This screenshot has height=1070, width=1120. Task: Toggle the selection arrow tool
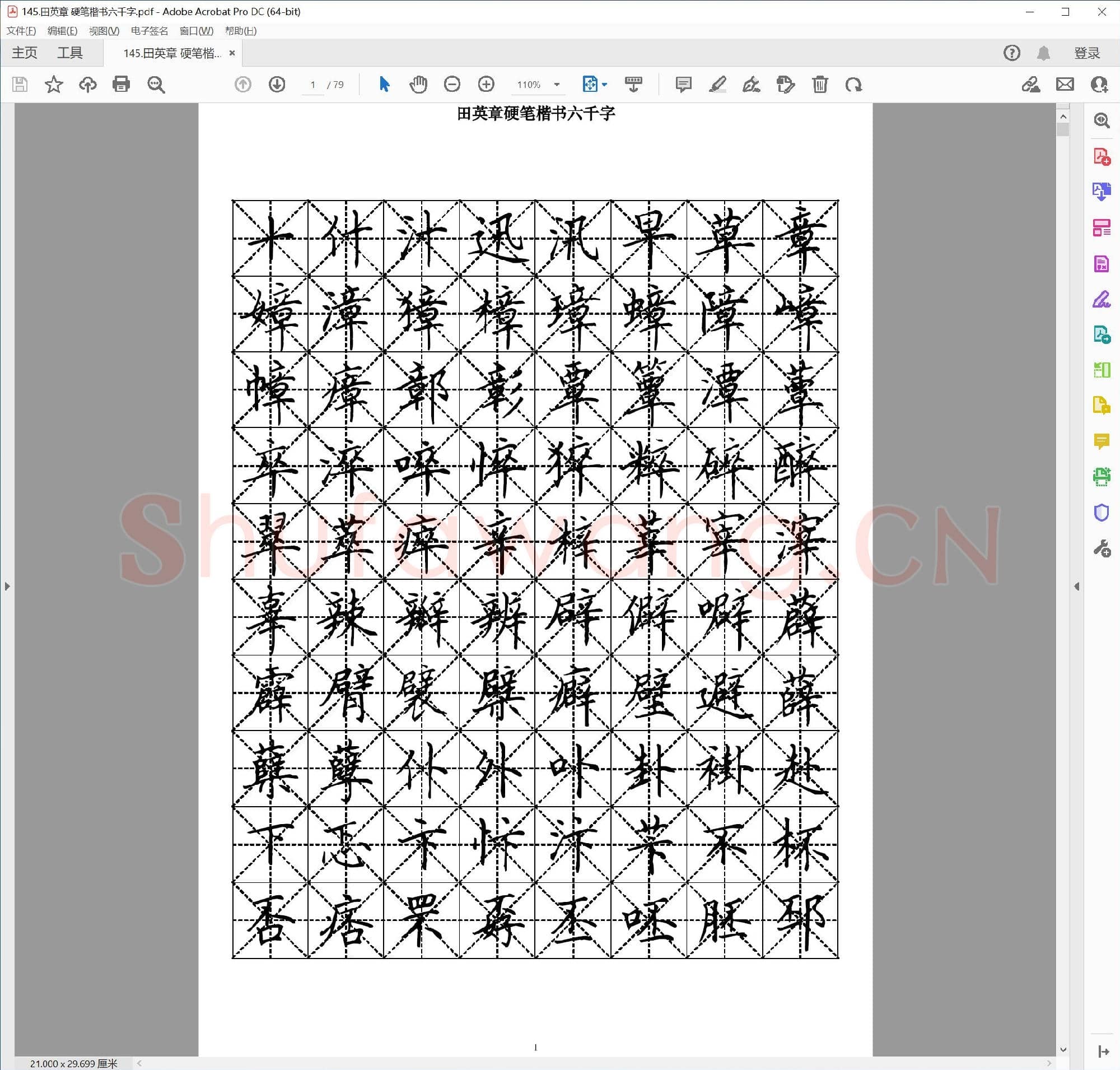384,85
